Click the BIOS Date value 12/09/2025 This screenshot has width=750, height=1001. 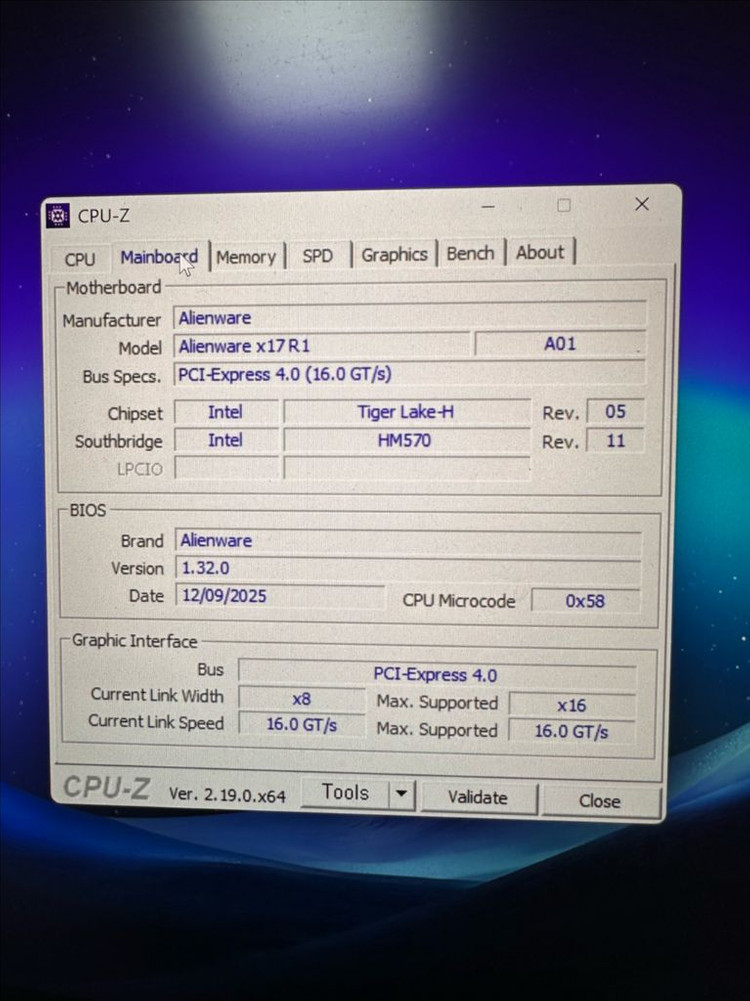pyautogui.click(x=280, y=596)
